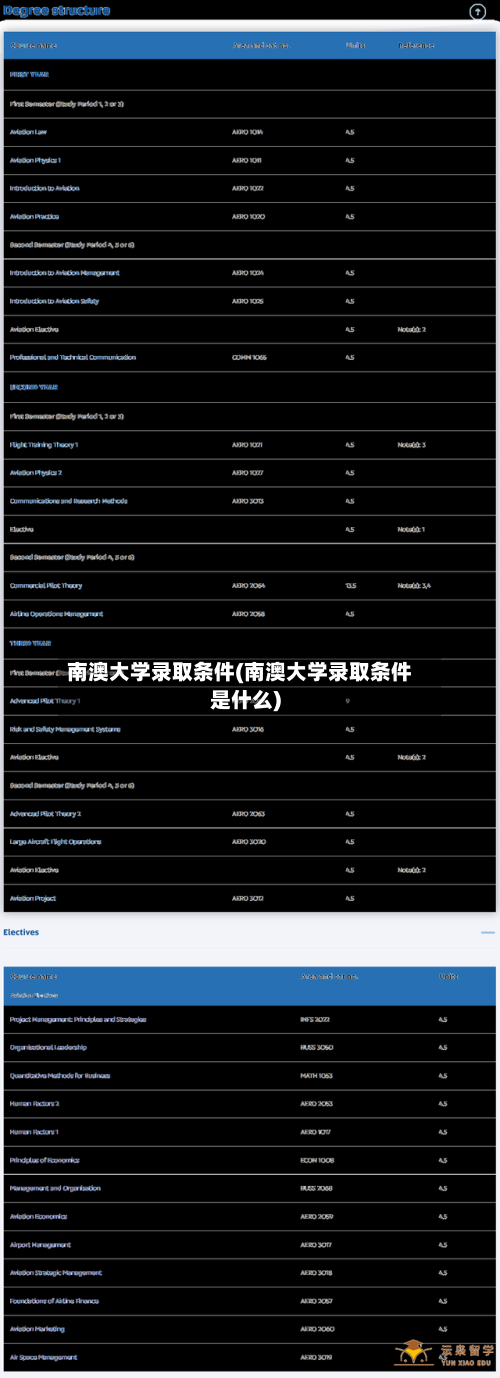Open the Introduction to Aviation course link
Image resolution: width=500 pixels, height=1378 pixels.
[45, 188]
